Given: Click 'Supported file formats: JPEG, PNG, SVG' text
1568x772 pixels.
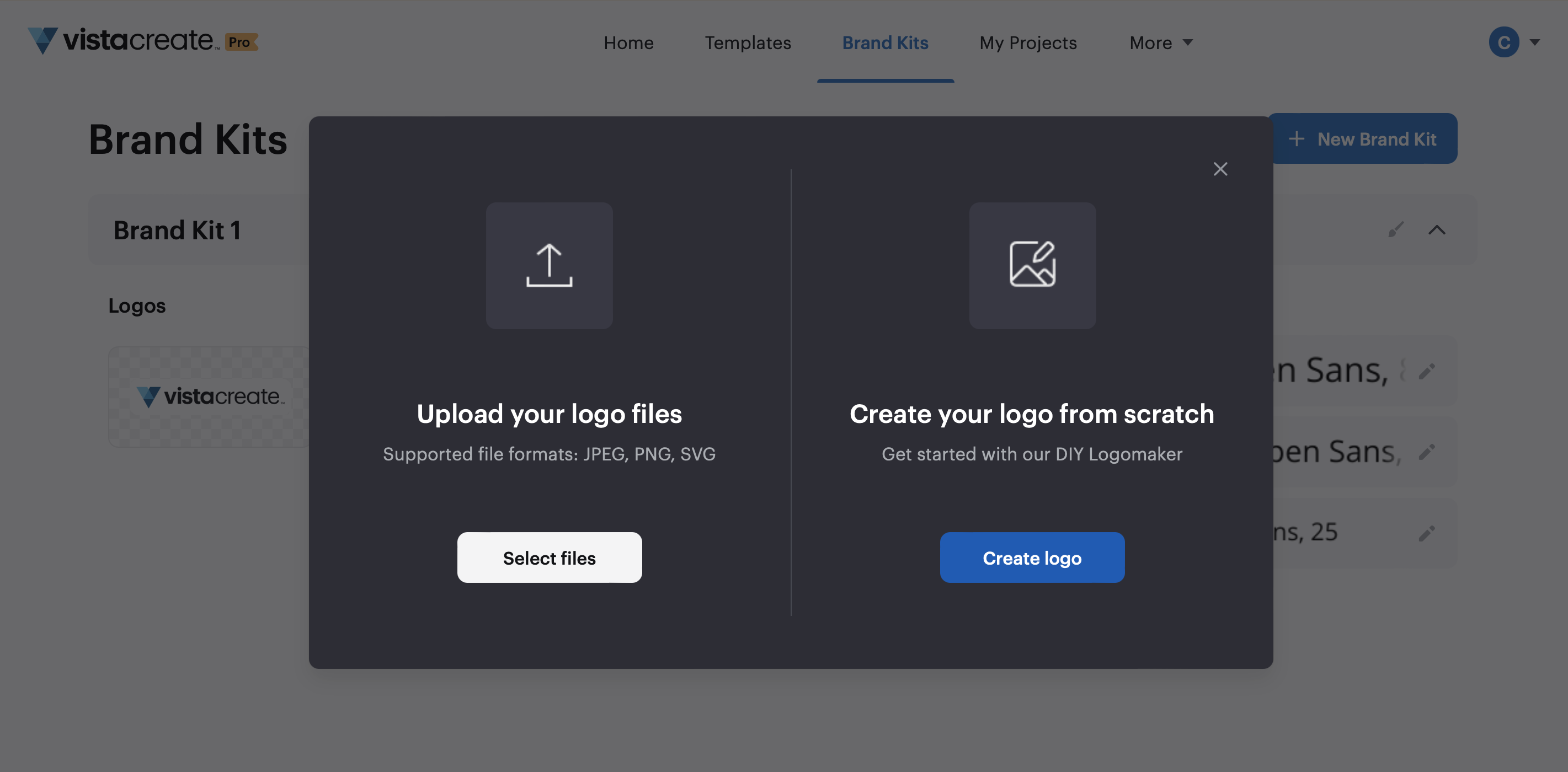Looking at the screenshot, I should tap(549, 454).
